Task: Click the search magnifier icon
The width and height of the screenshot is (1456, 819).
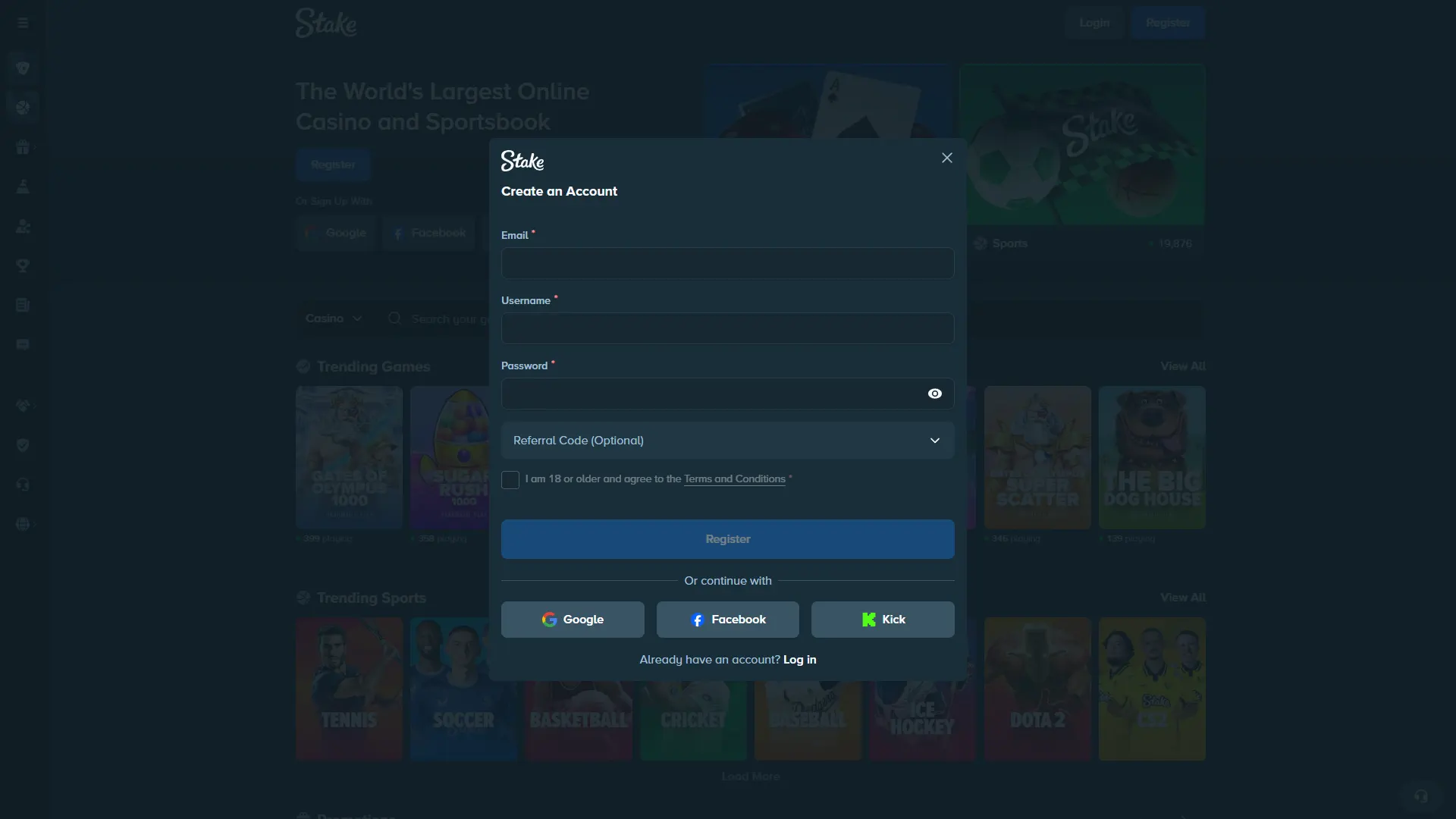Action: pos(394,318)
